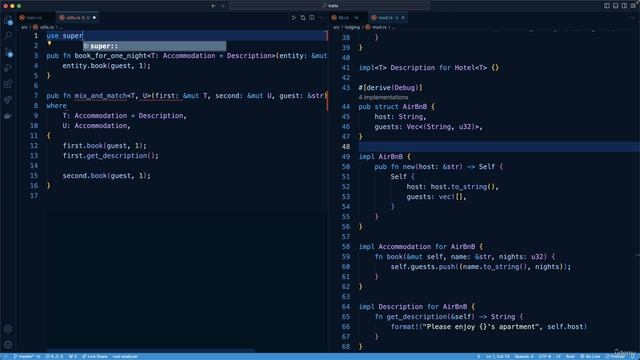Click '#[derive(Debug)]' on line 43

[x=391, y=87]
